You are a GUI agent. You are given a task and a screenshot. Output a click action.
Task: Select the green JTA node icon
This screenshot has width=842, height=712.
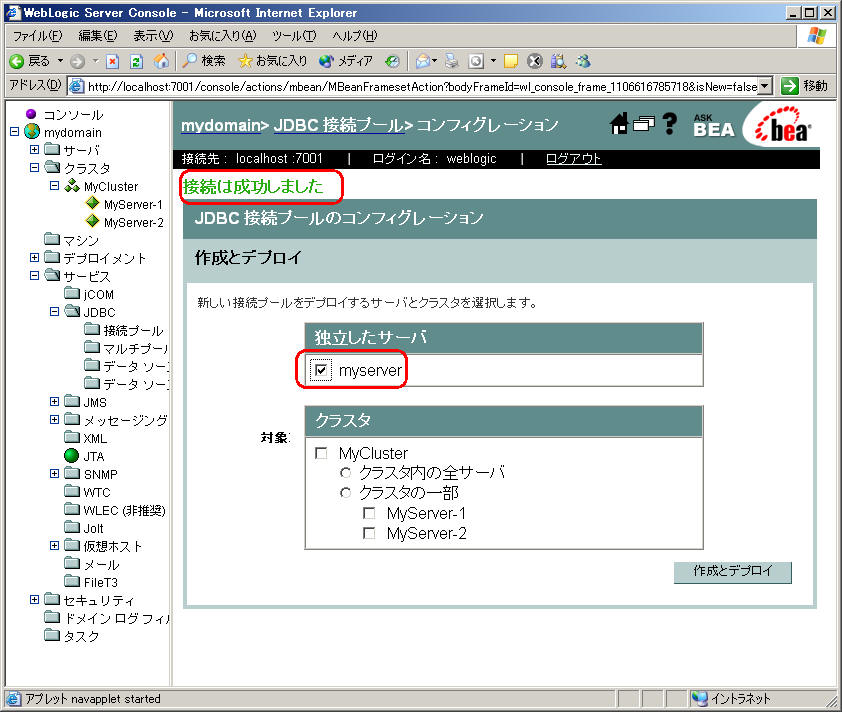point(71,456)
